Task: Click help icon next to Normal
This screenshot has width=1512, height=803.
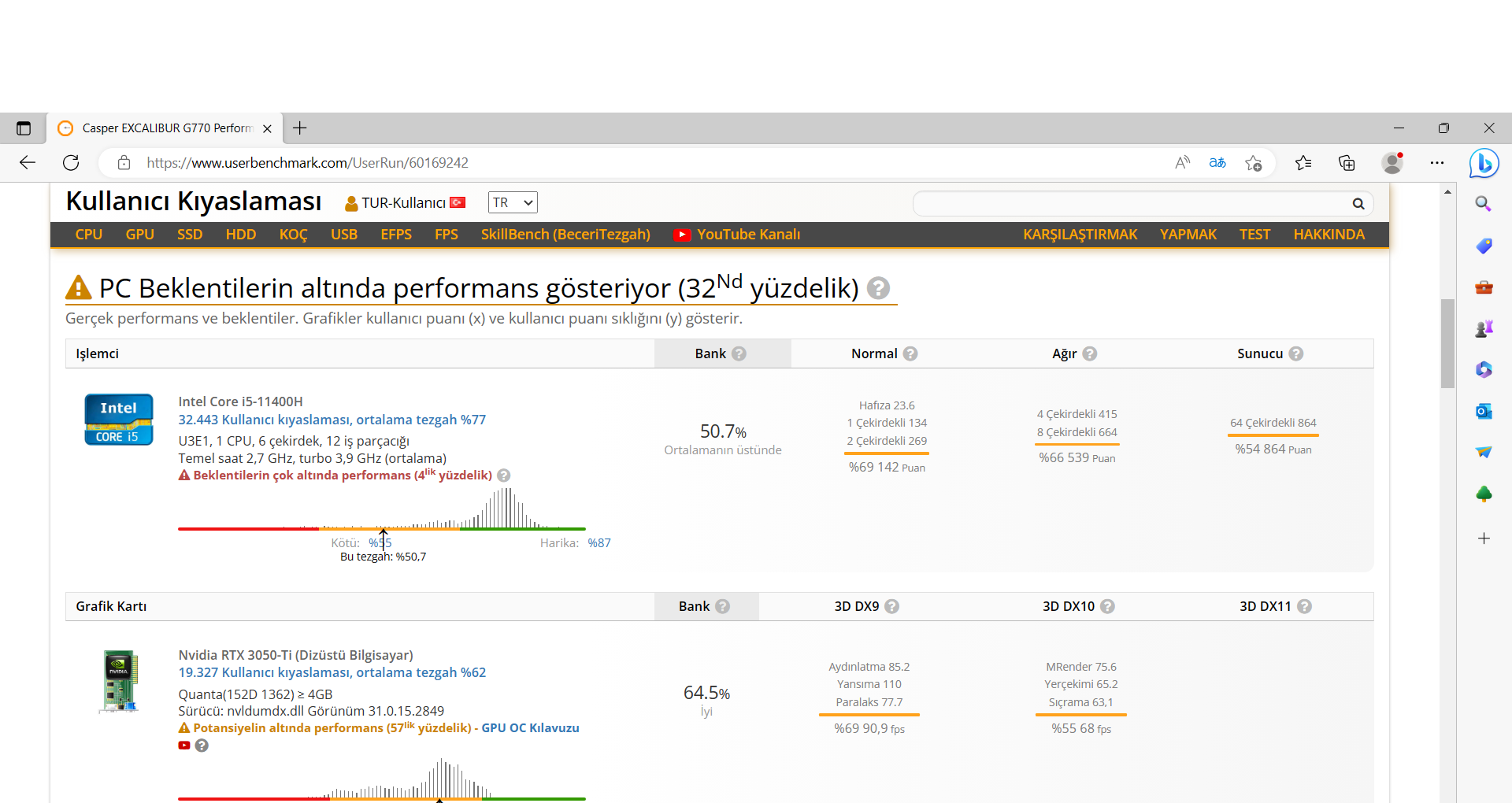Action: coord(910,354)
